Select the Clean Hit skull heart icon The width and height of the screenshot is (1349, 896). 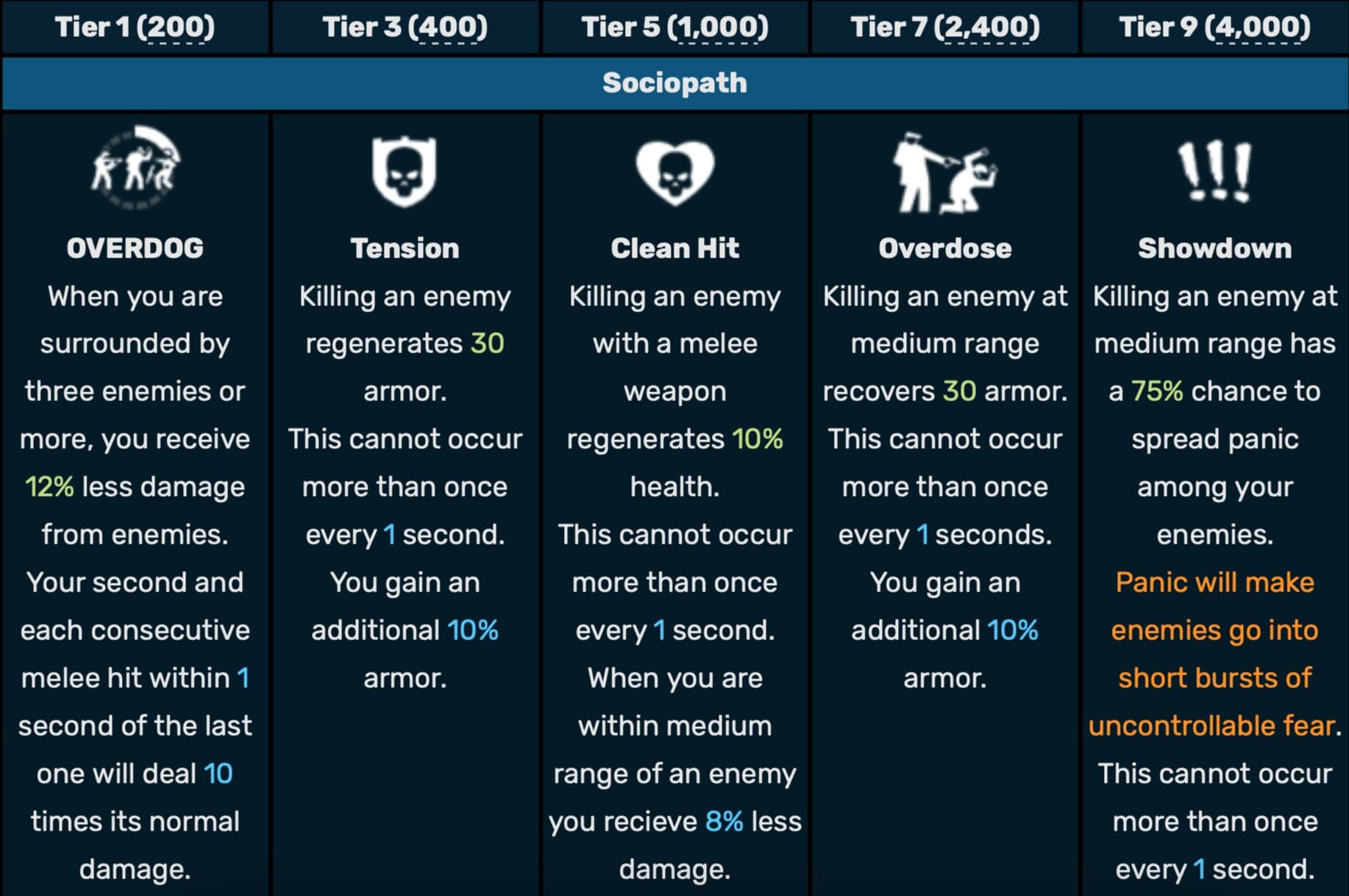click(674, 173)
